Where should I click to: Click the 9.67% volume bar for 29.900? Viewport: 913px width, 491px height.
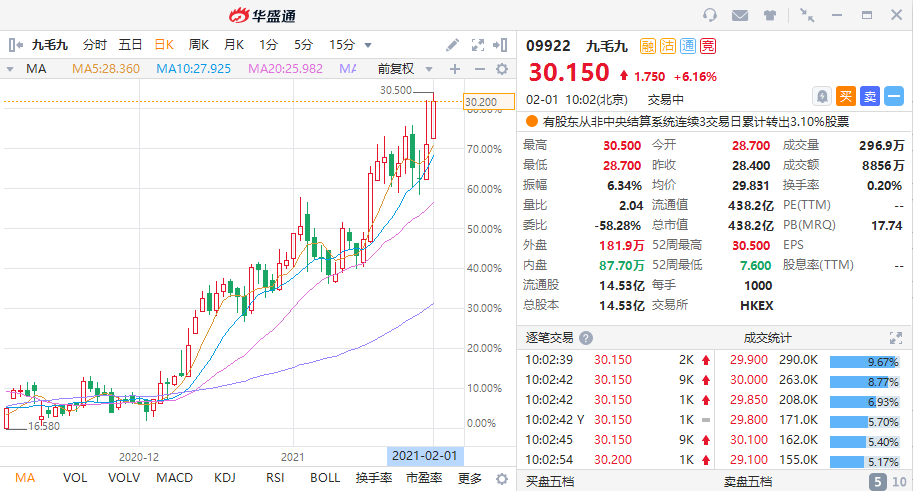[864, 362]
